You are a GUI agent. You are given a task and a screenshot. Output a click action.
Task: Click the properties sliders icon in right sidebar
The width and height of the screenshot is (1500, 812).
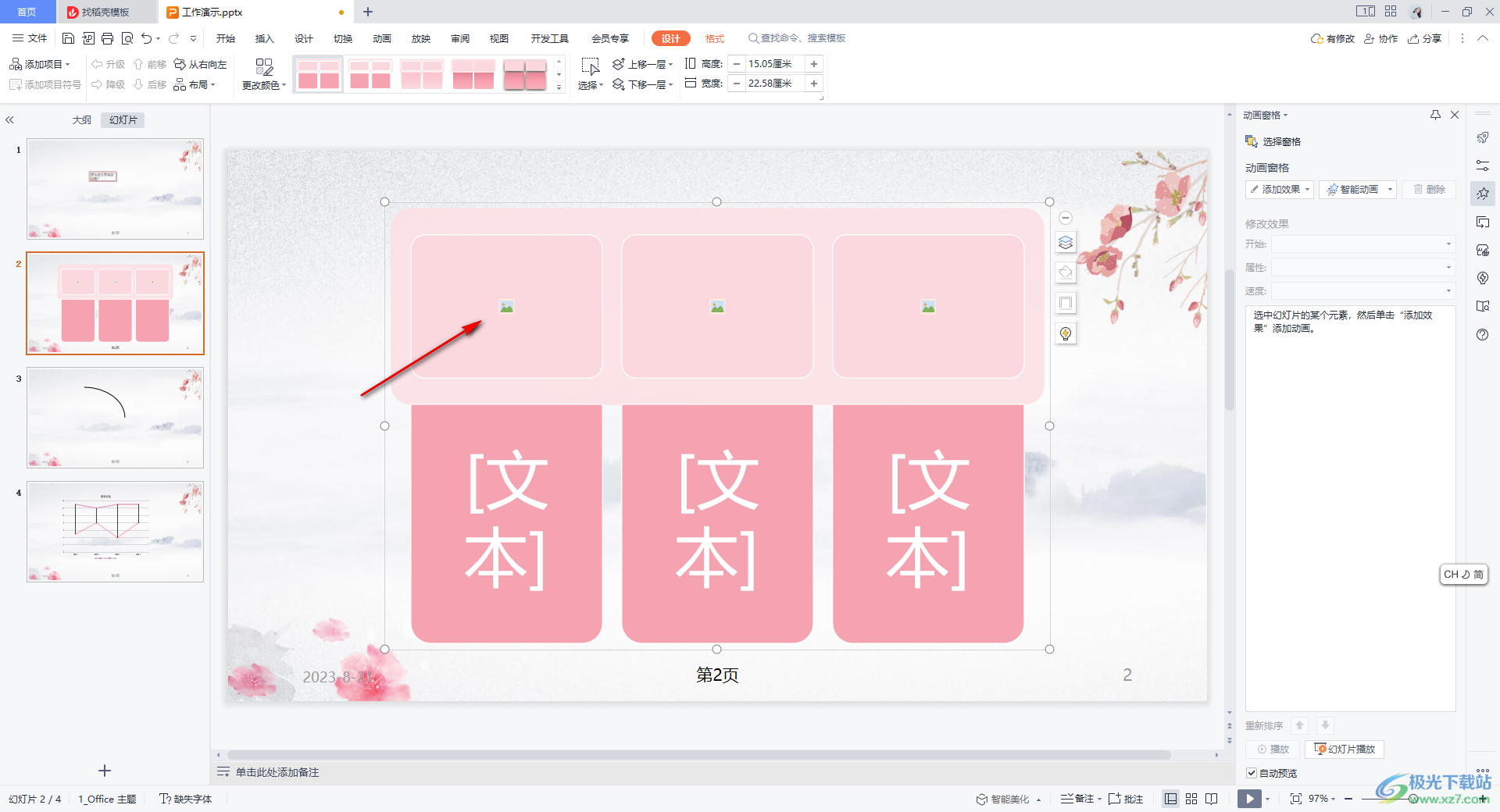pyautogui.click(x=1483, y=166)
